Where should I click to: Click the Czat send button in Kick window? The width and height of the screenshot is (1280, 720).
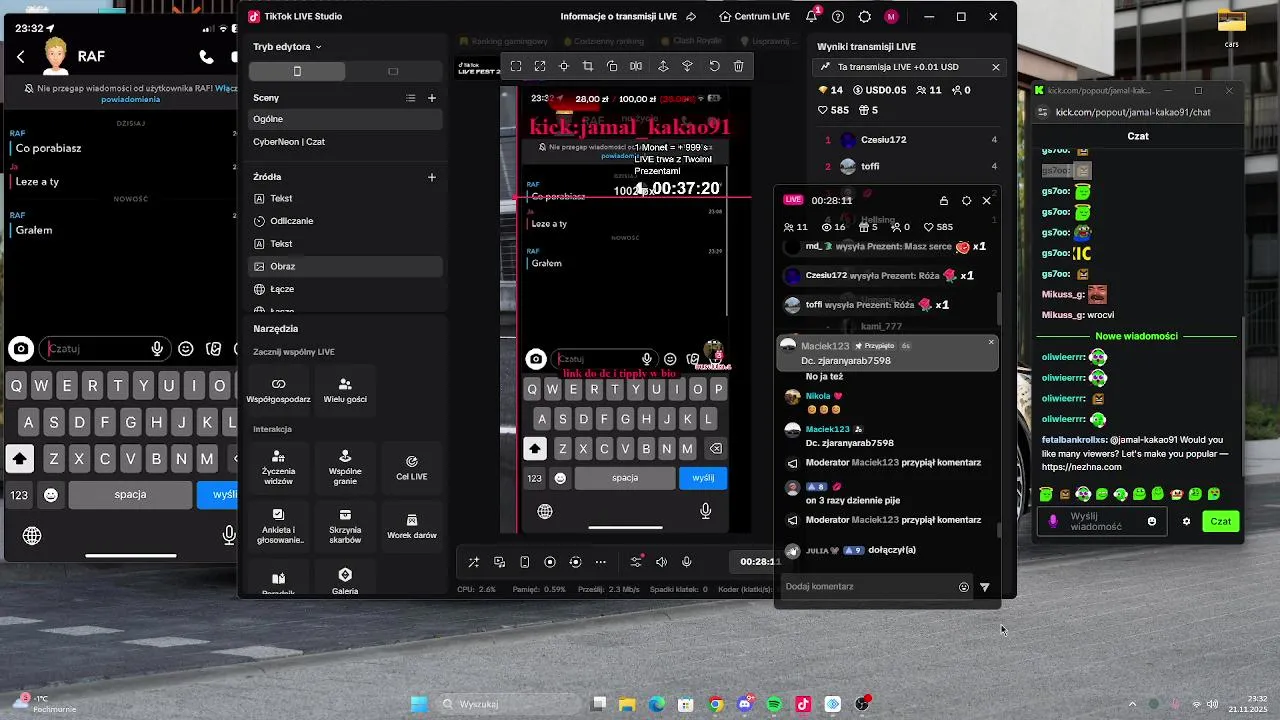[1221, 521]
